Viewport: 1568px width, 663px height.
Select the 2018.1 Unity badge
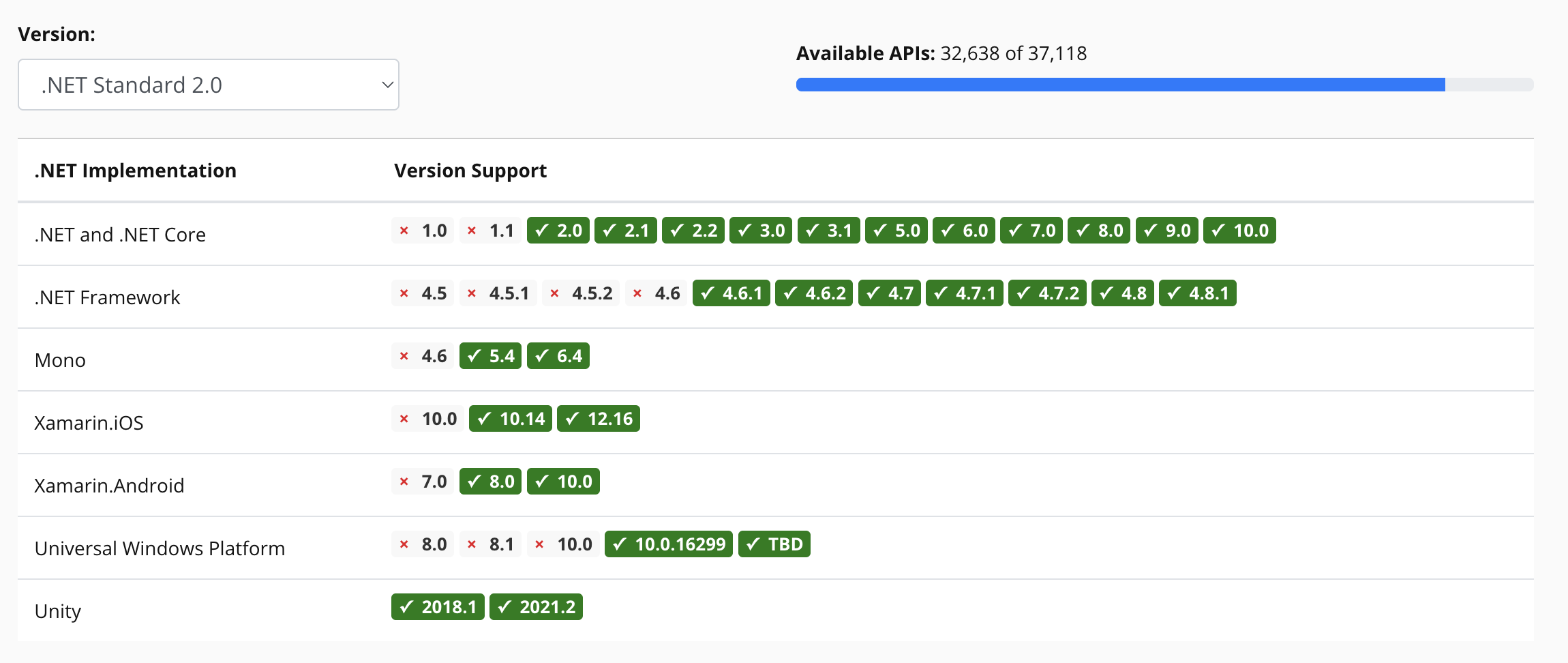pos(438,607)
